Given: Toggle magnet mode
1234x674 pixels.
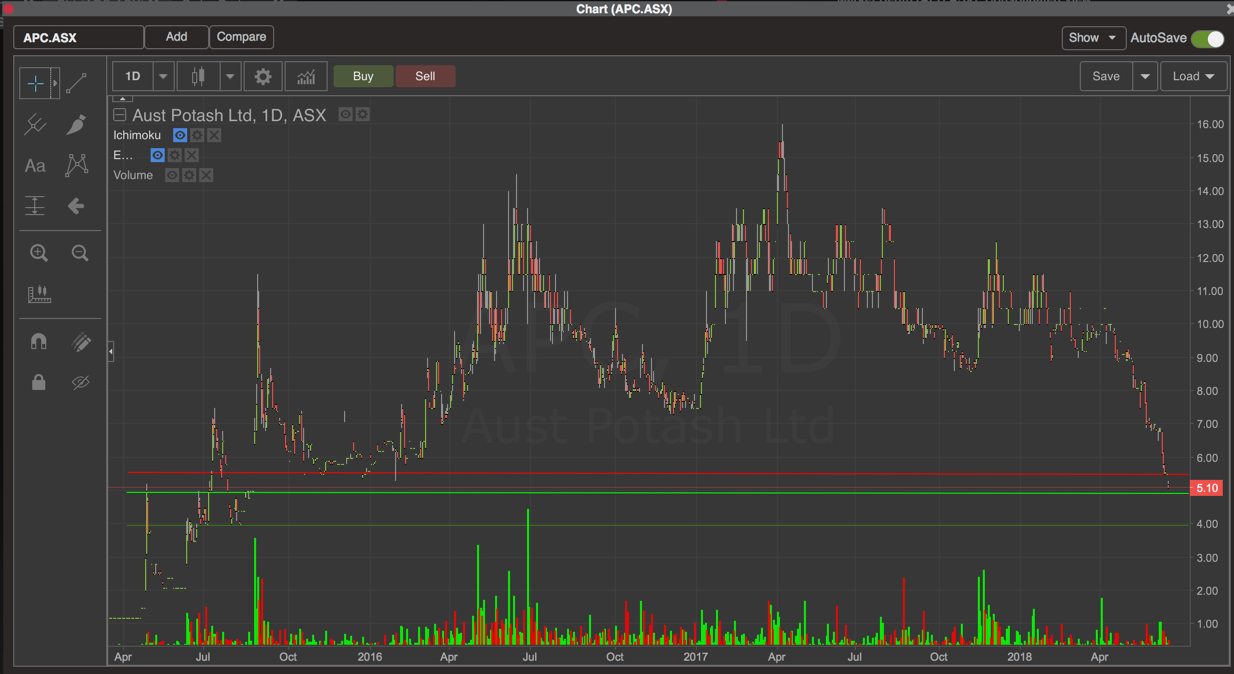Looking at the screenshot, I should tap(39, 342).
